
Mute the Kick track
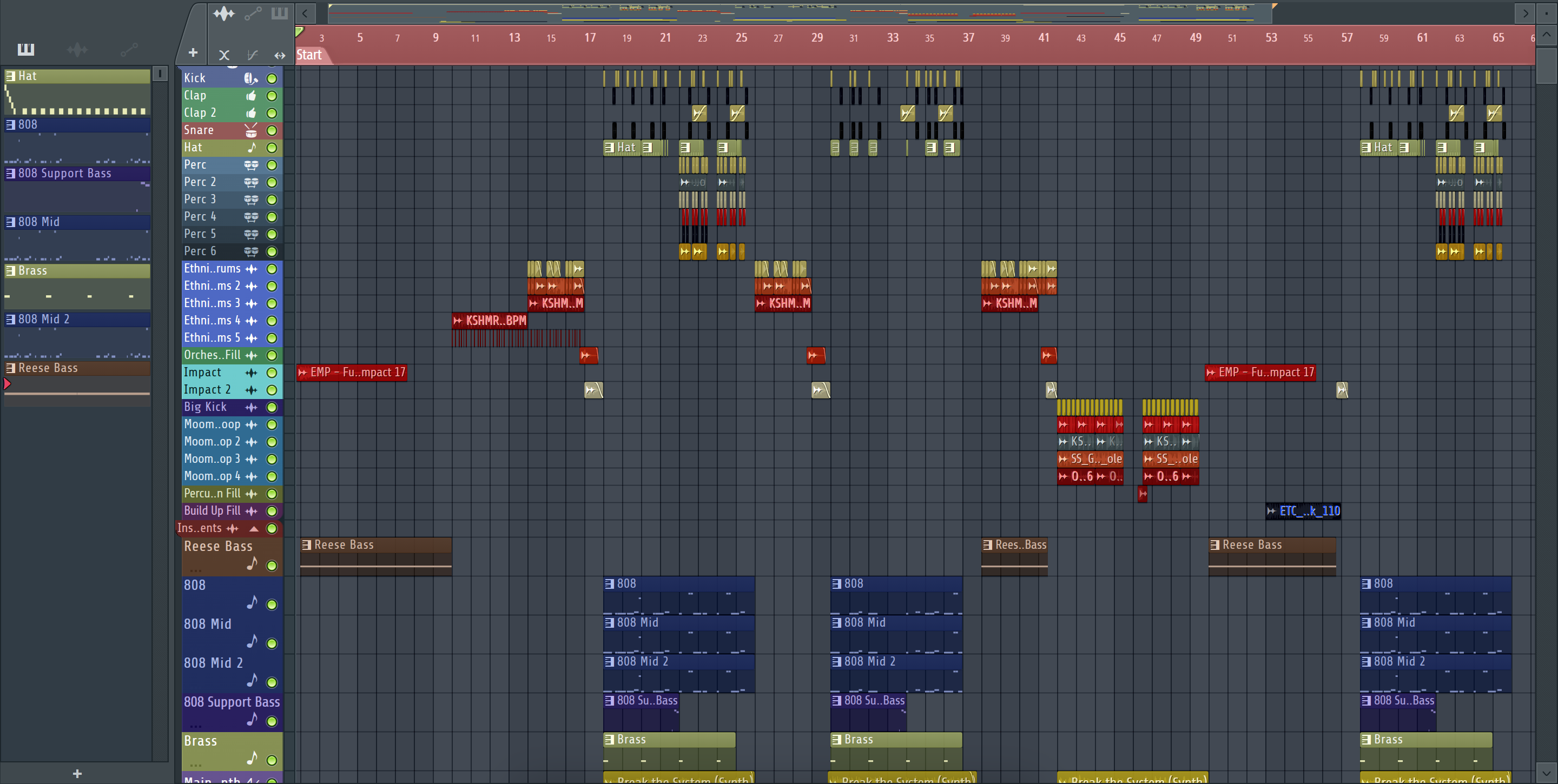[x=272, y=78]
